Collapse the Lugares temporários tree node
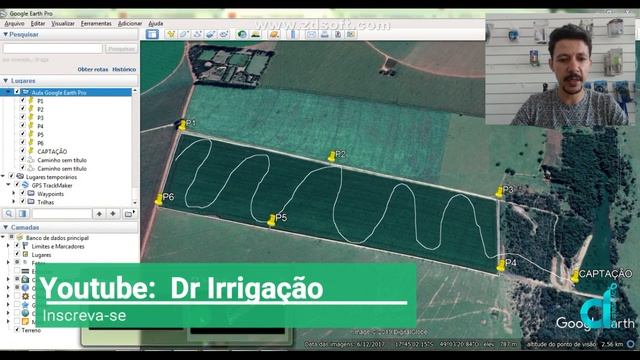The width and height of the screenshot is (640, 360). coord(3,176)
